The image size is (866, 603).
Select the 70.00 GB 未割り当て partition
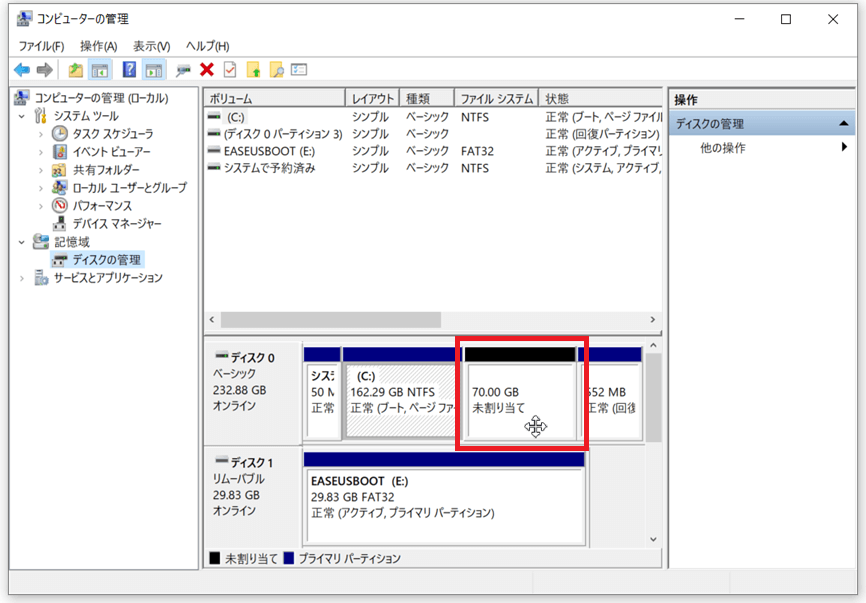coord(520,400)
